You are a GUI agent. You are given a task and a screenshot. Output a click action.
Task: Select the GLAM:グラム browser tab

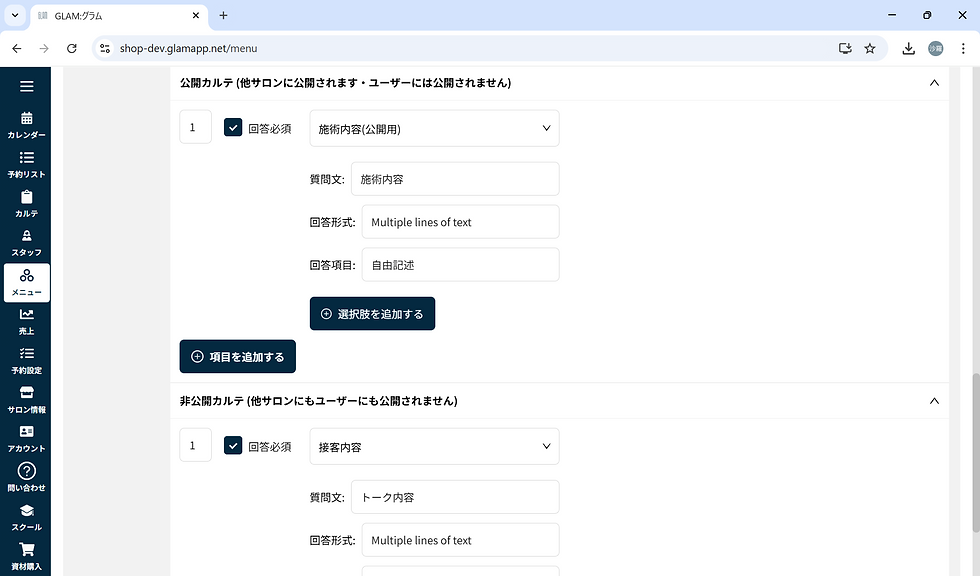coord(119,16)
